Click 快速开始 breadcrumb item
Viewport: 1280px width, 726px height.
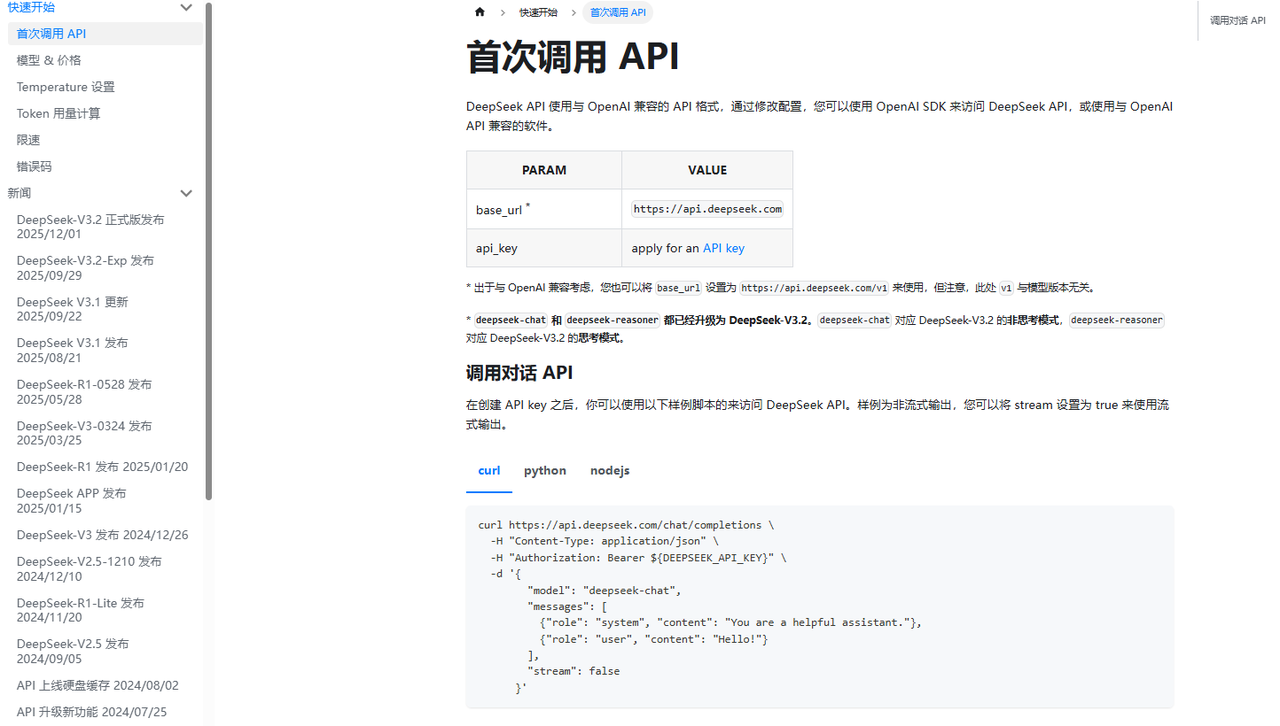coord(538,13)
